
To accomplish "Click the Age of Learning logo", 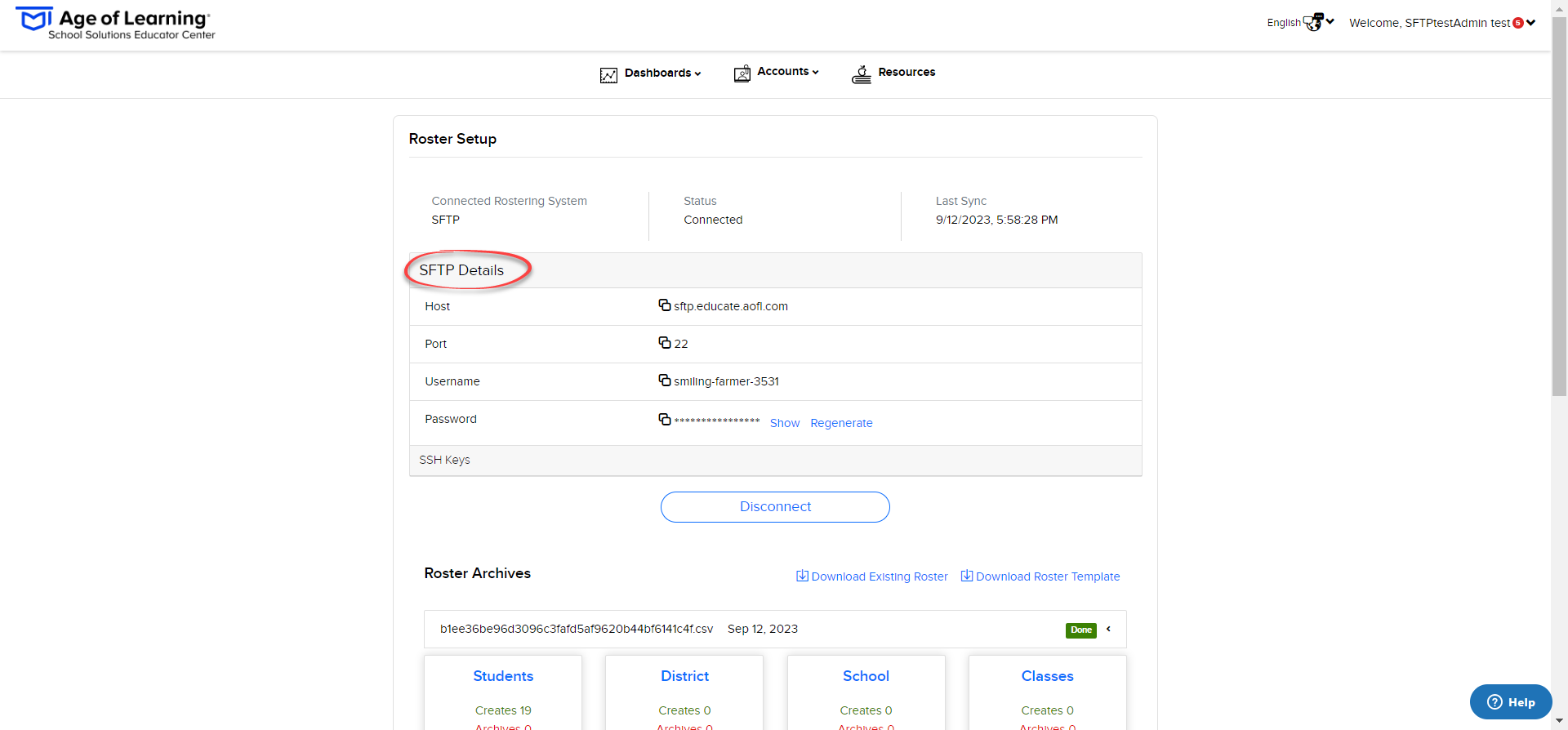I will click(116, 24).
